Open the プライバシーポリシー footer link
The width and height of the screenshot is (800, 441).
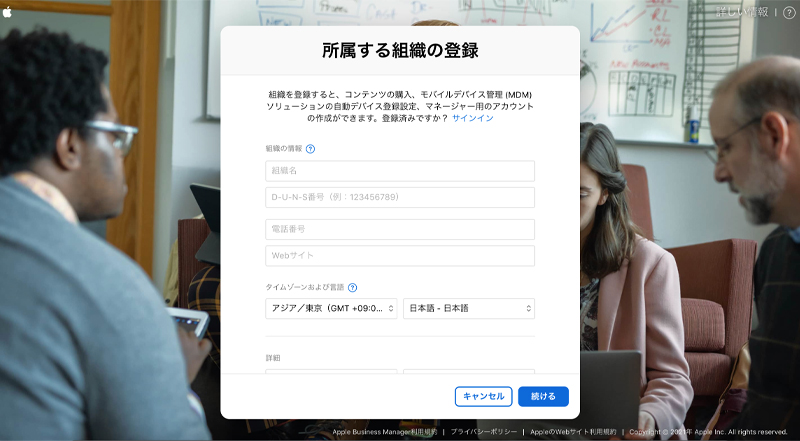pyautogui.click(x=484, y=432)
